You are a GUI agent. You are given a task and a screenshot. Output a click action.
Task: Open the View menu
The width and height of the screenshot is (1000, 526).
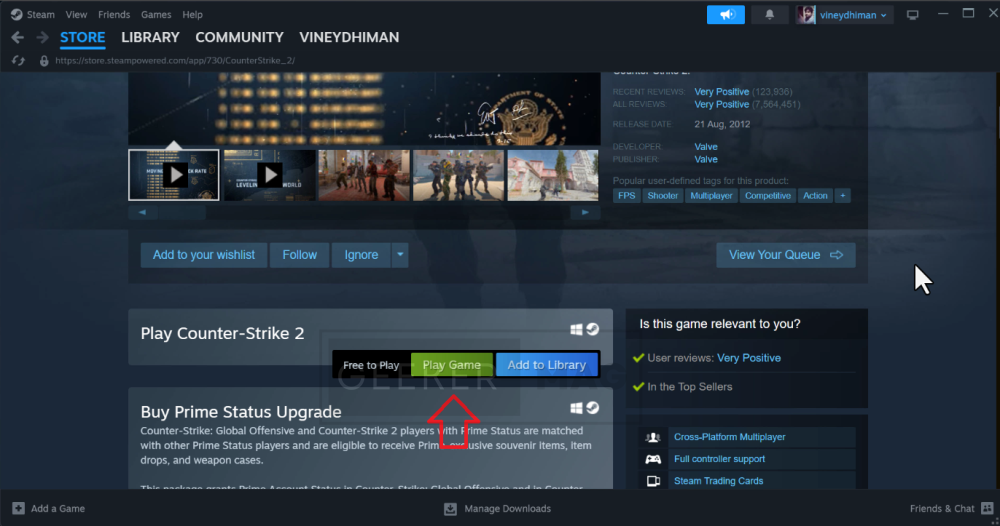click(76, 14)
